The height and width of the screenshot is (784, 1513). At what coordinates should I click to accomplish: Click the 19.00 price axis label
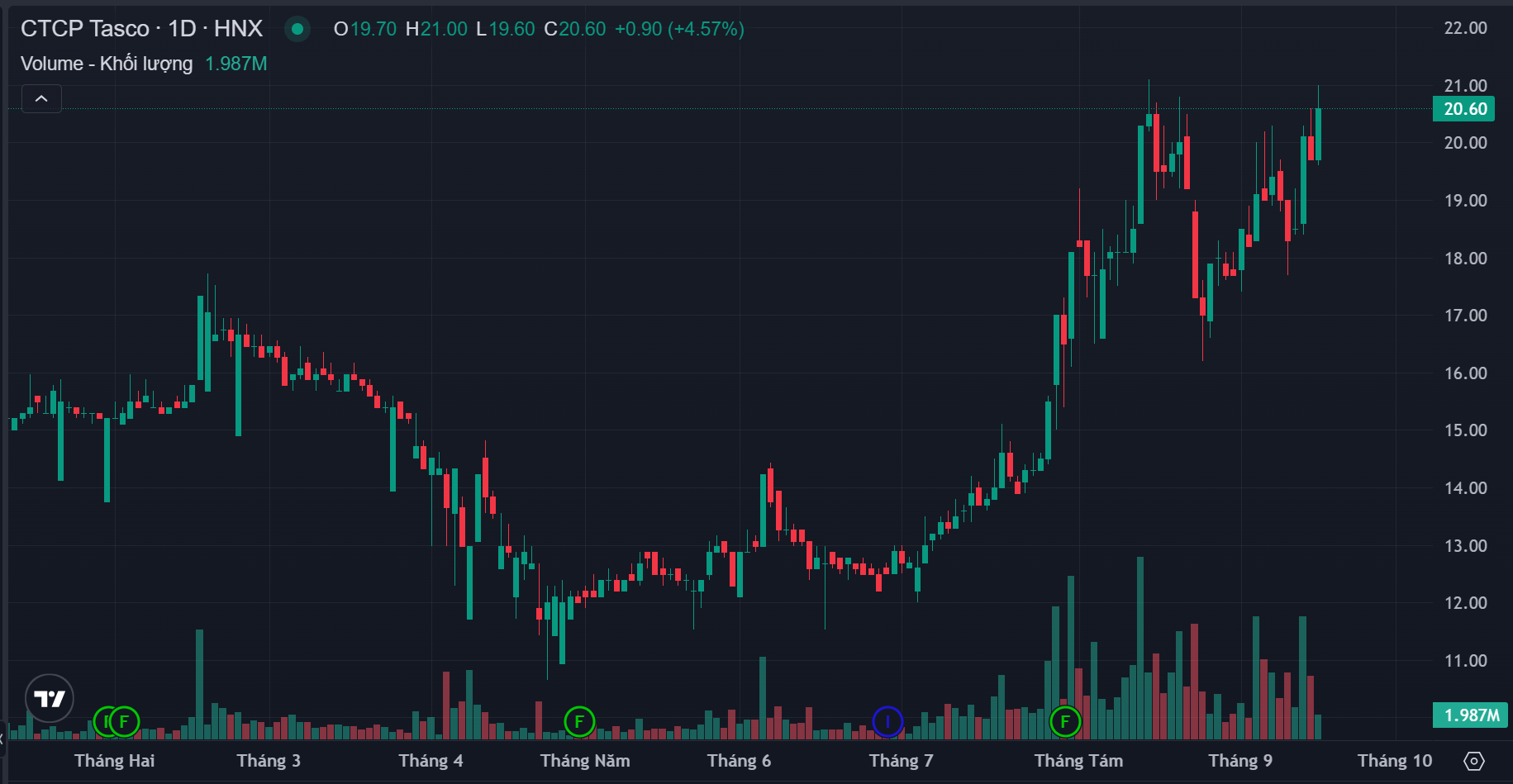(x=1465, y=201)
